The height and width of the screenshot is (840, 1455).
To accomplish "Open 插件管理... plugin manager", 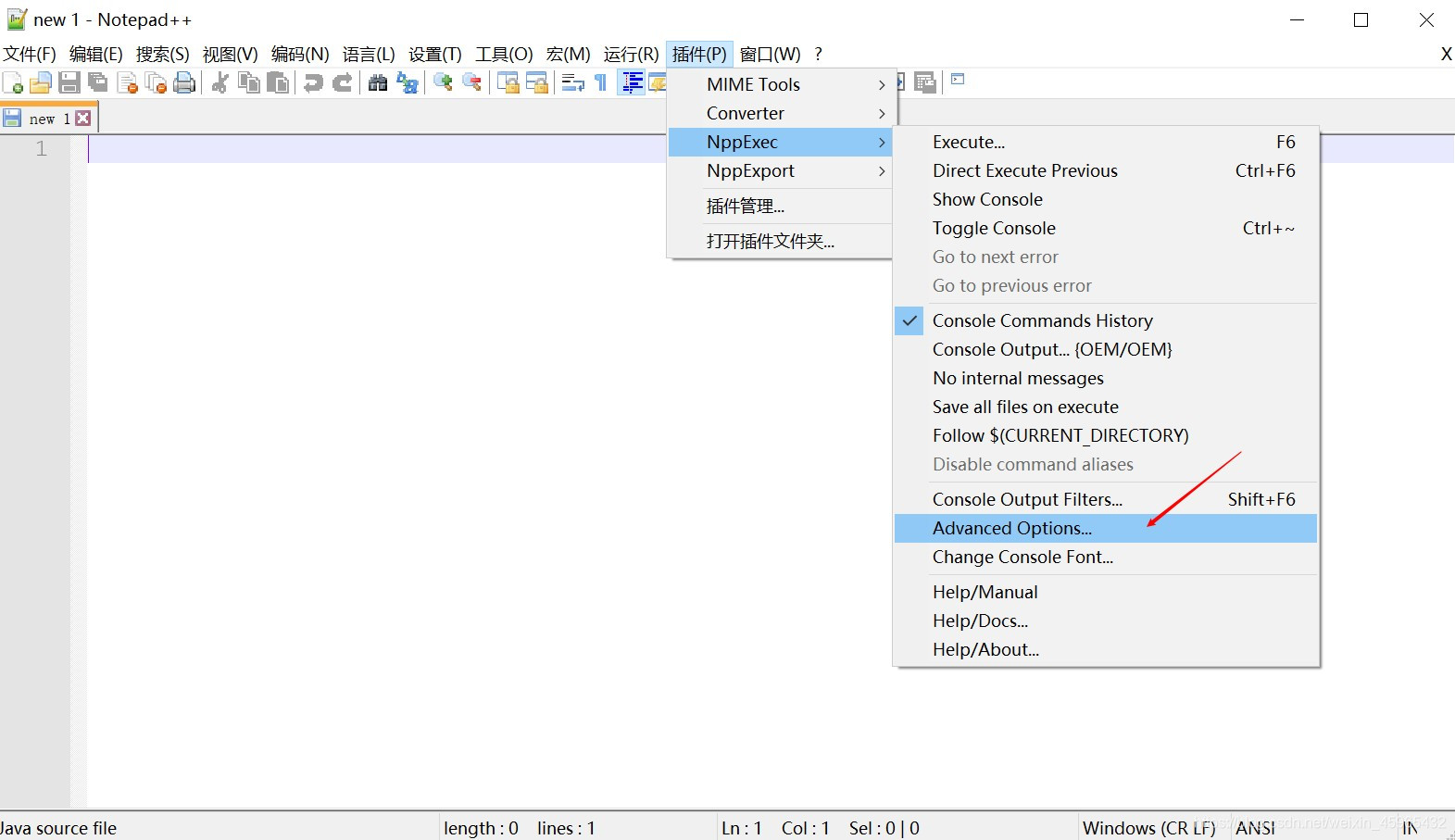I will (779, 206).
